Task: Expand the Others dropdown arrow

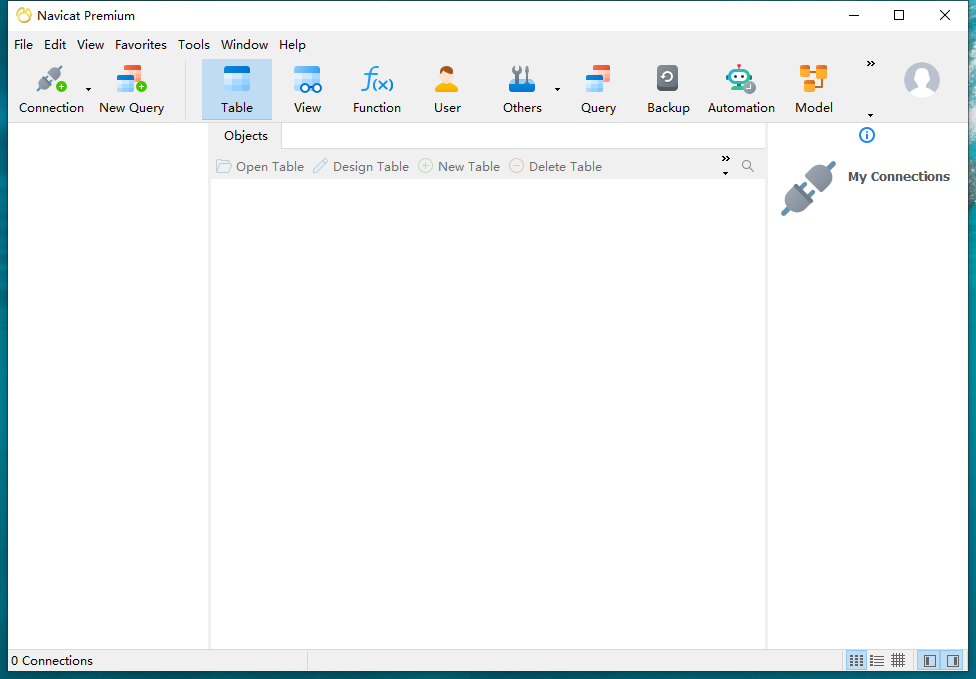Action: click(557, 90)
